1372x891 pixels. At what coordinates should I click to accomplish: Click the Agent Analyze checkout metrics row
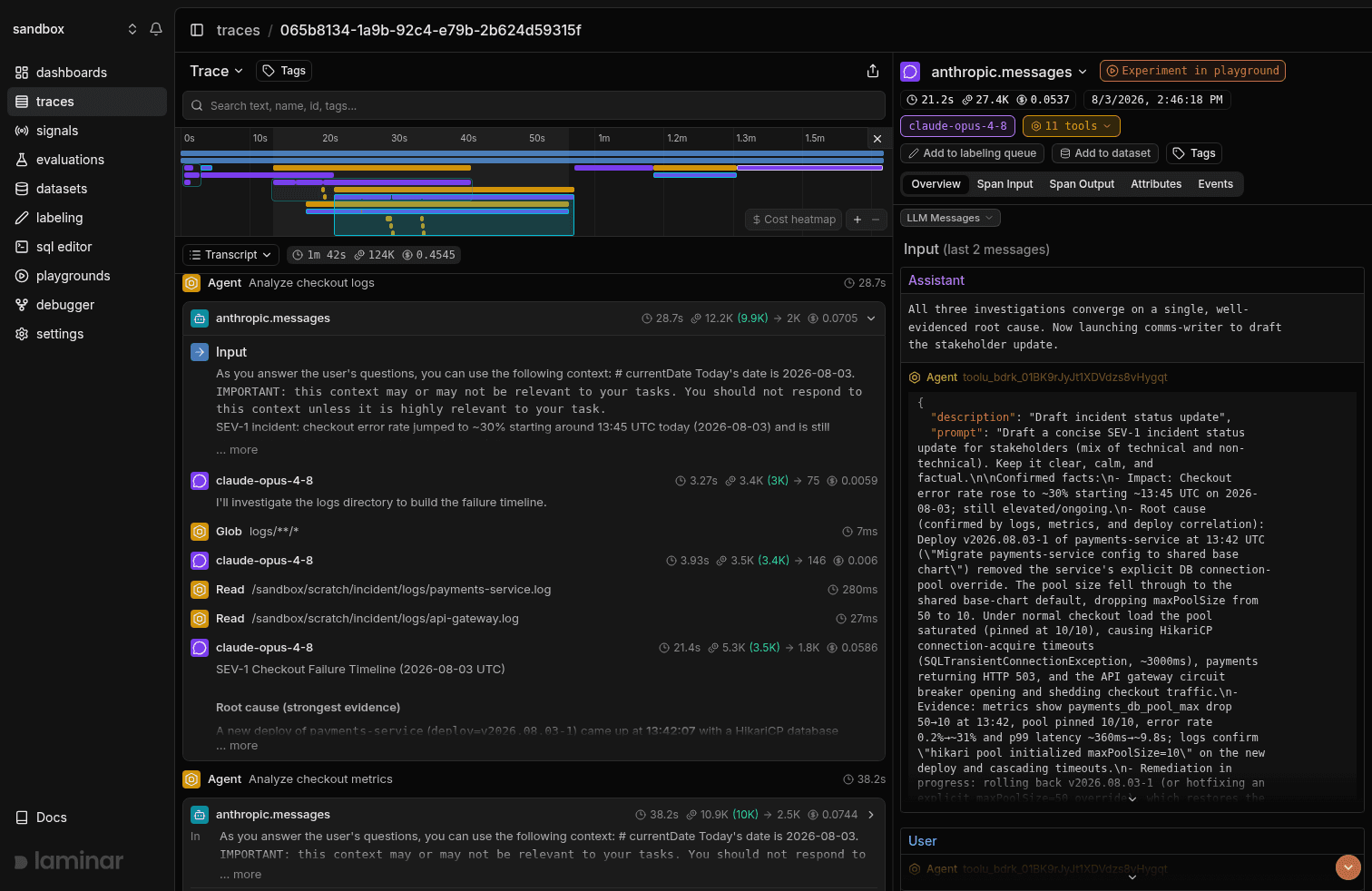pos(534,779)
